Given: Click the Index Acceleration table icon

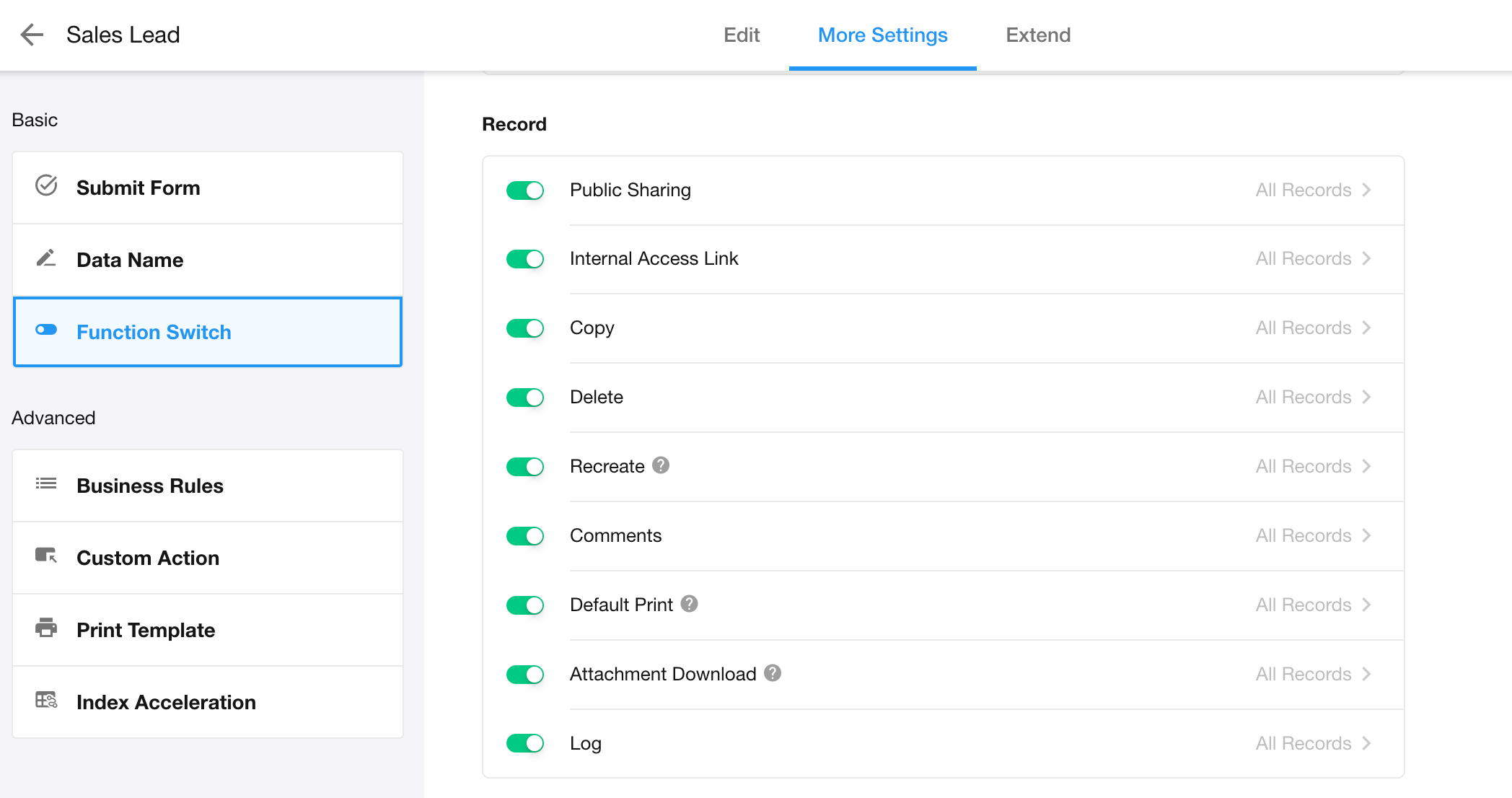Looking at the screenshot, I should point(46,701).
